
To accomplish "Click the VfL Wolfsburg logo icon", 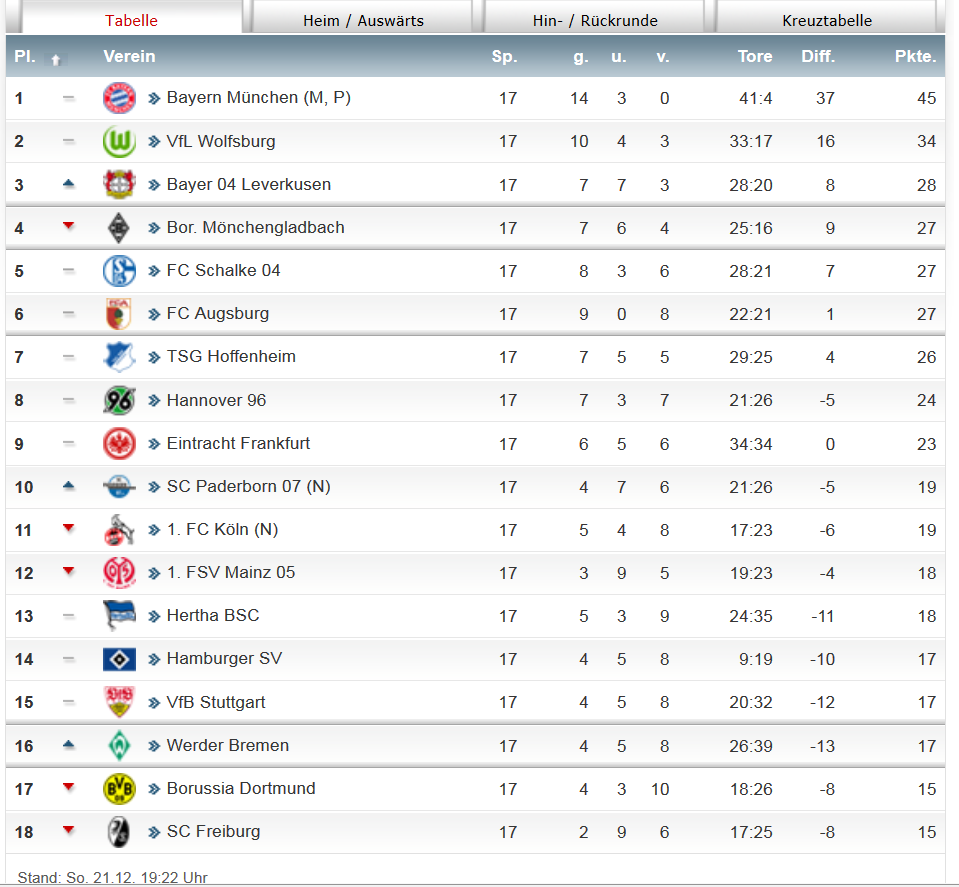I will (119, 141).
